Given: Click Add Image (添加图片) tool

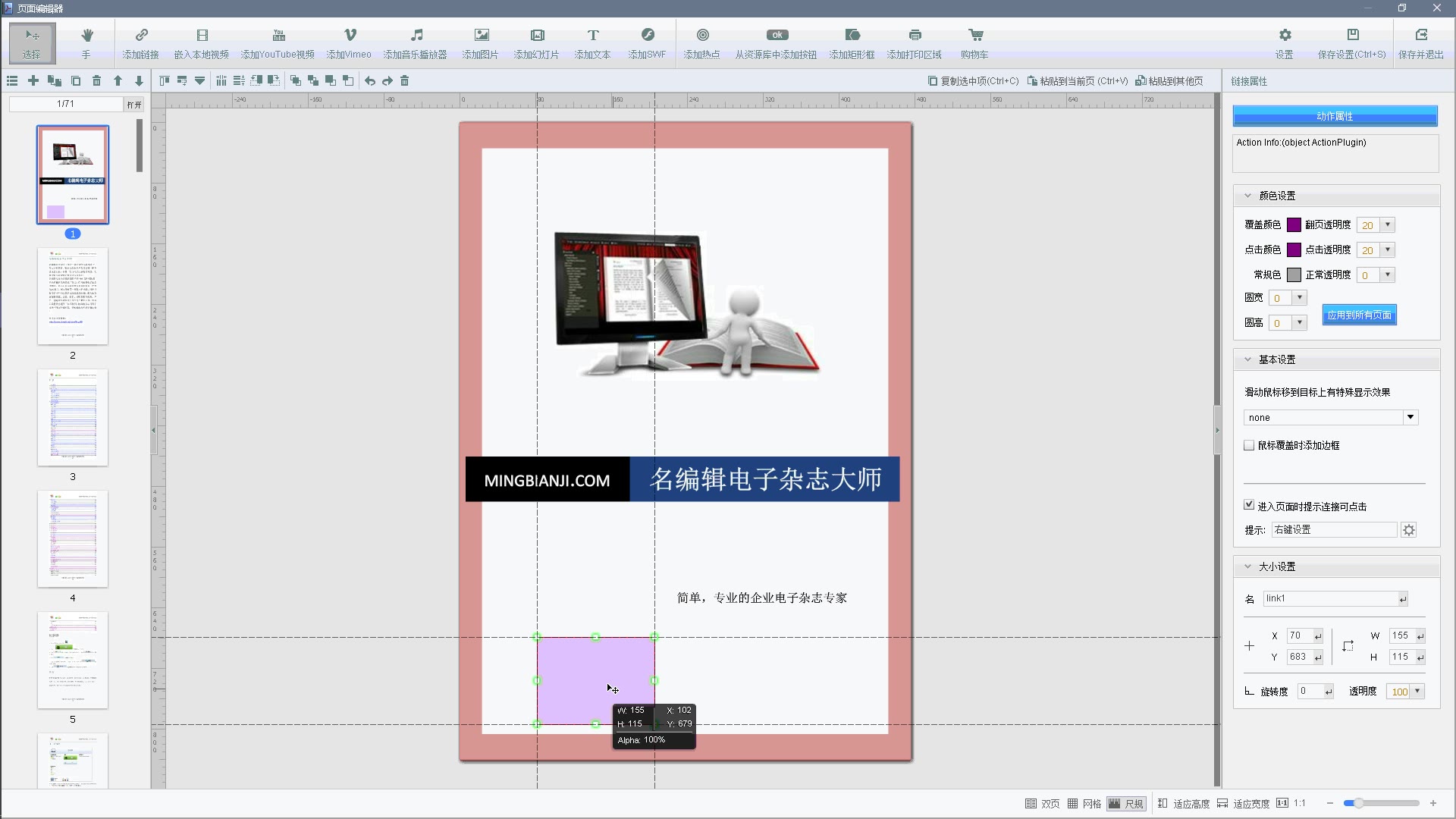Looking at the screenshot, I should click(x=481, y=42).
